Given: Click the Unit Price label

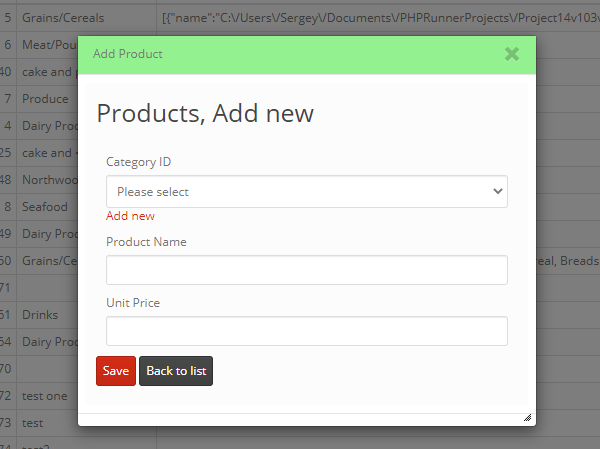Looking at the screenshot, I should tap(133, 303).
